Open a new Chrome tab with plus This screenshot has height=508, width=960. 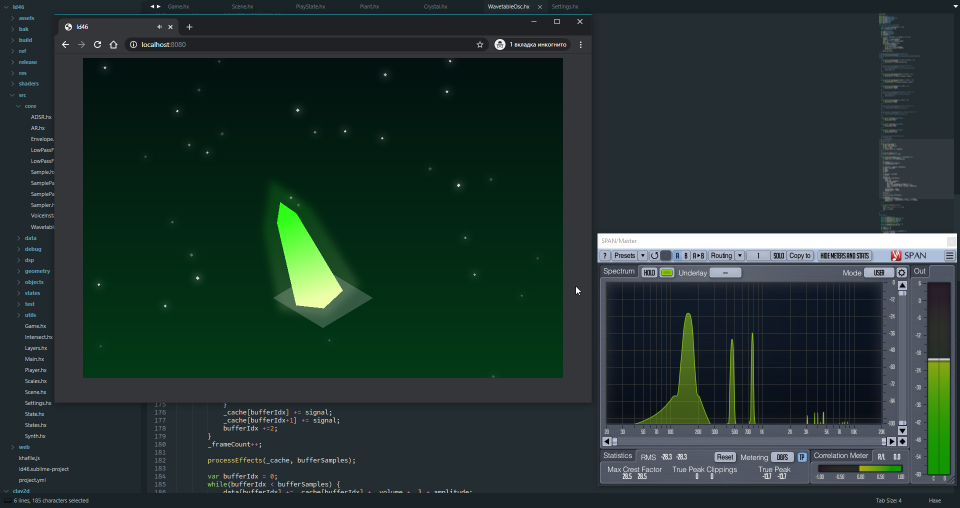189,27
